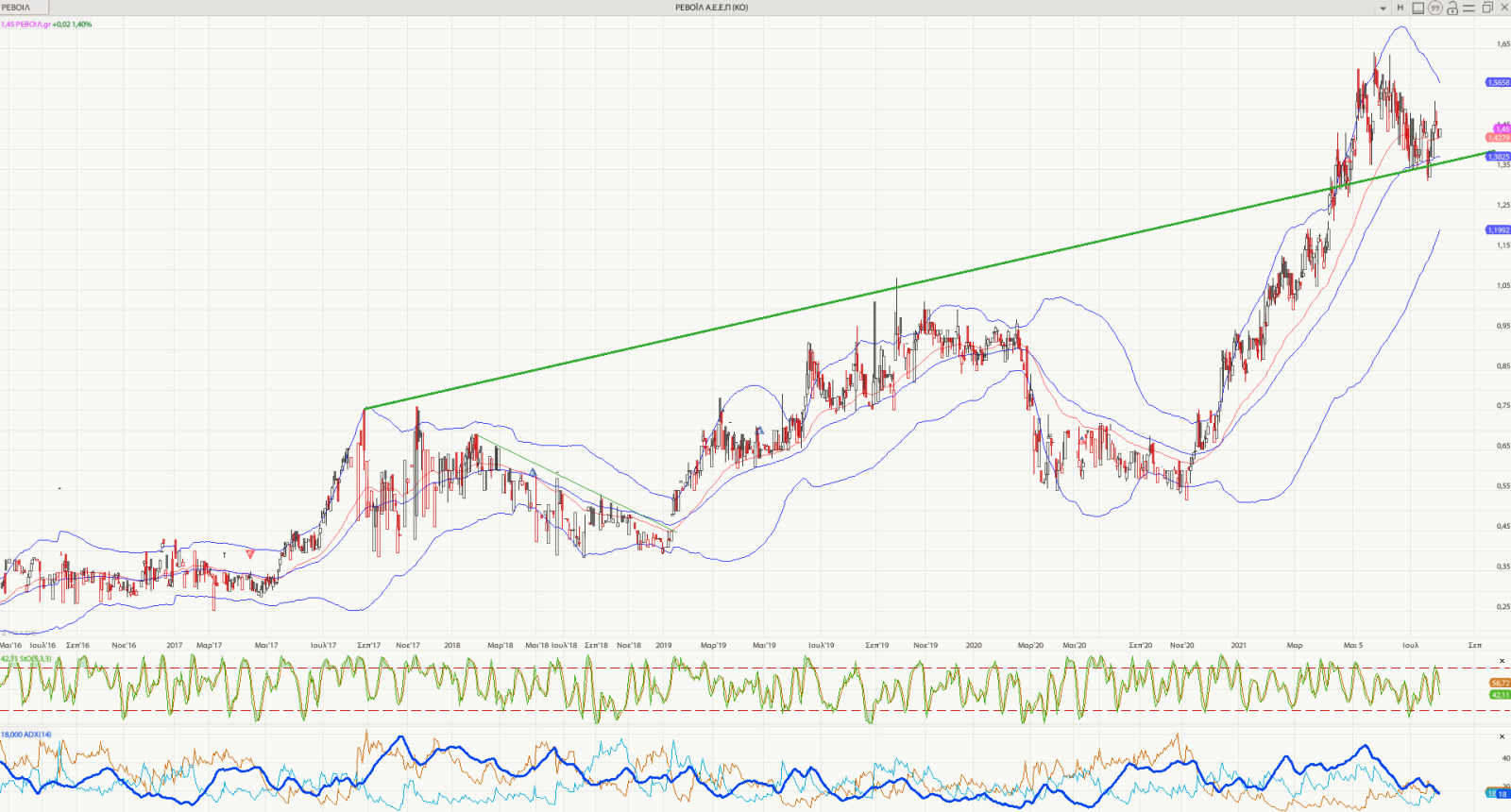The height and width of the screenshot is (812, 1511).
Task: Click the red down-triangle marker near 2017
Action: tap(249, 553)
